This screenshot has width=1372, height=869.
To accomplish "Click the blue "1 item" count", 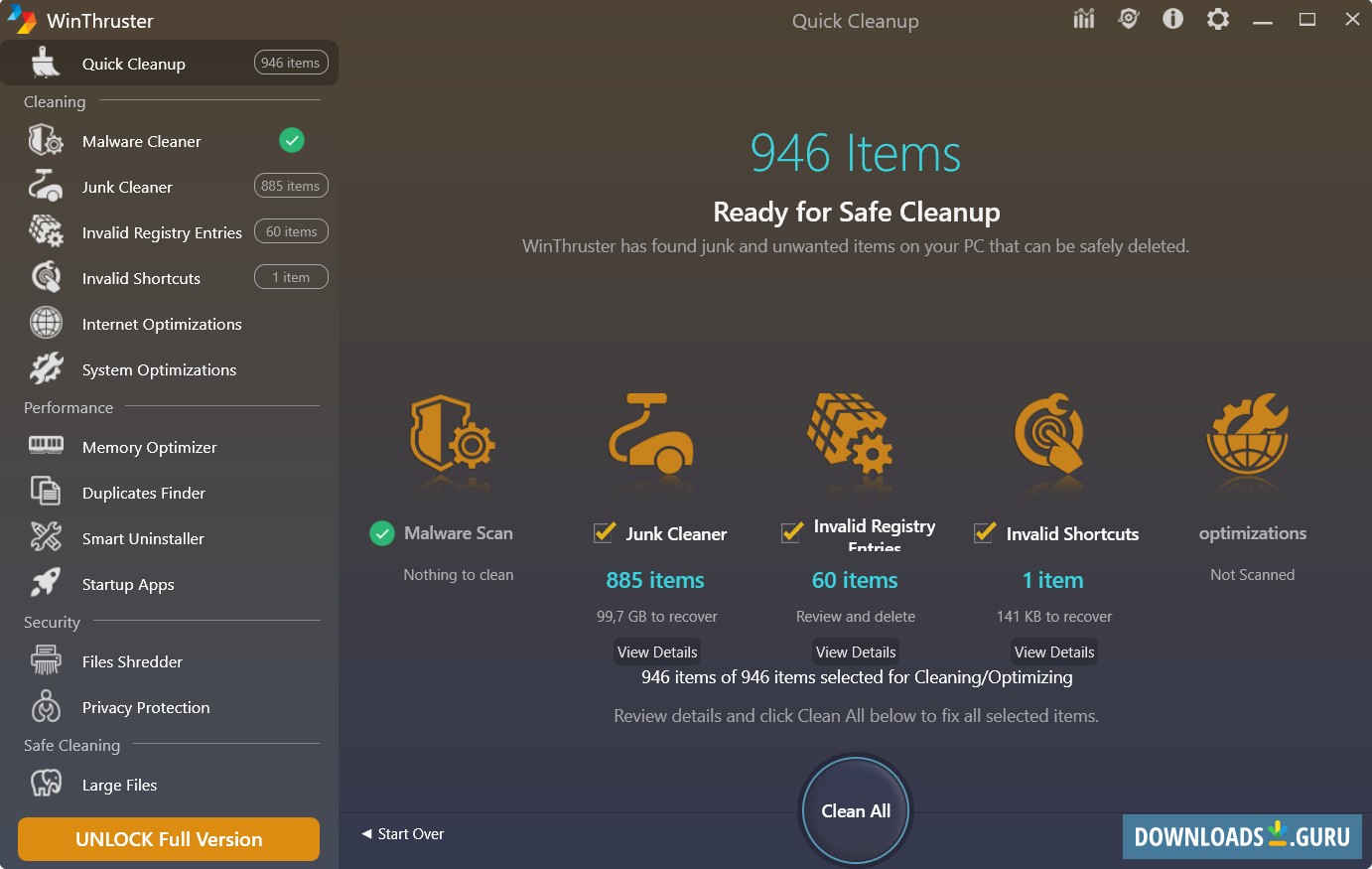I will (x=1053, y=580).
